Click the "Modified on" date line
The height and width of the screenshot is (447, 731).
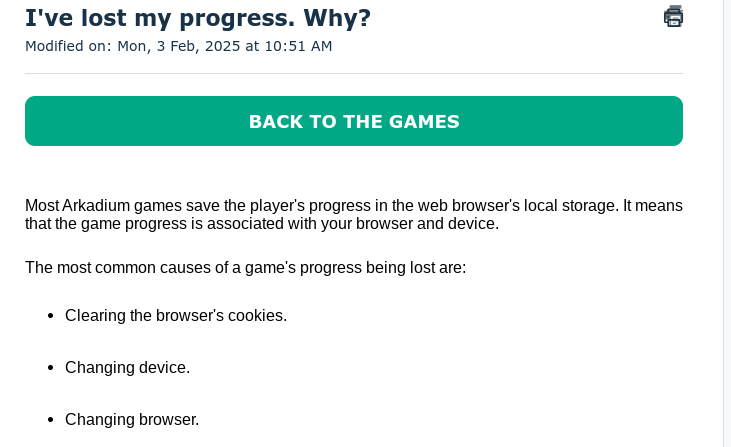point(178,46)
